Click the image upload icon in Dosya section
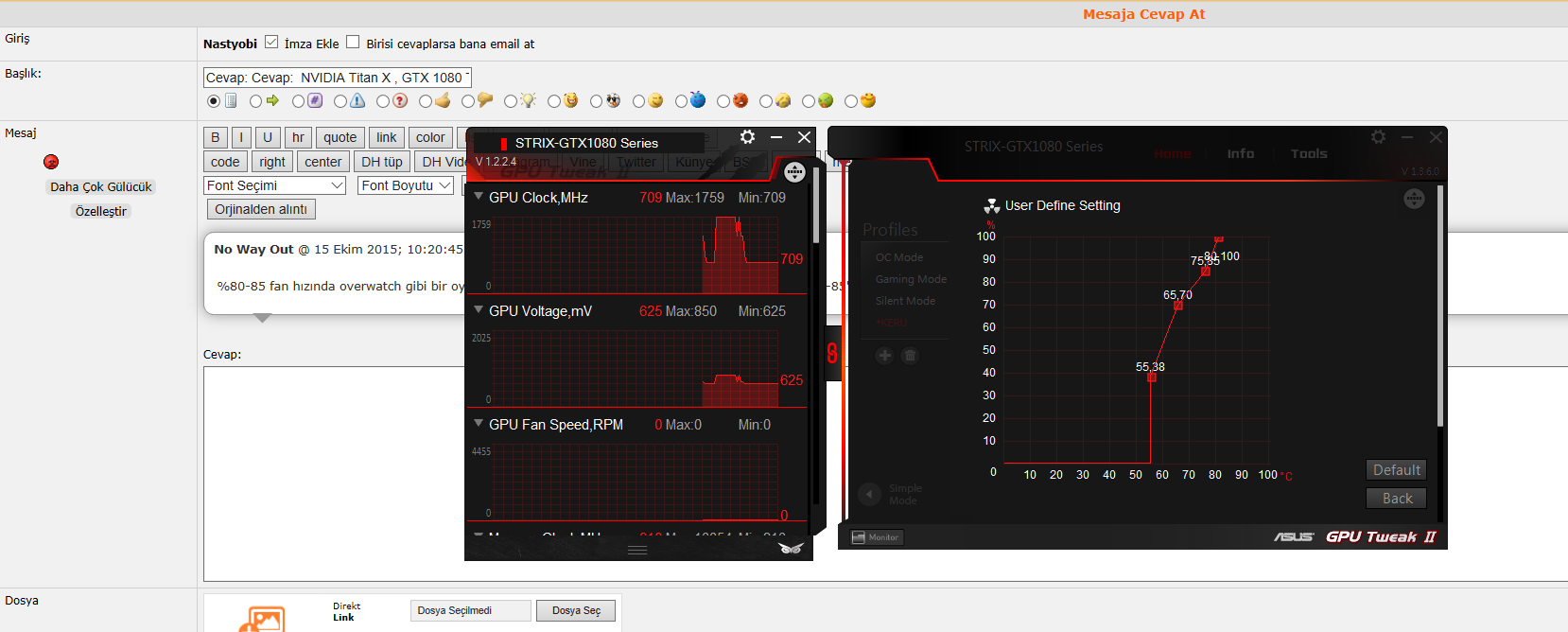This screenshot has width=1568, height=632. [x=262, y=620]
